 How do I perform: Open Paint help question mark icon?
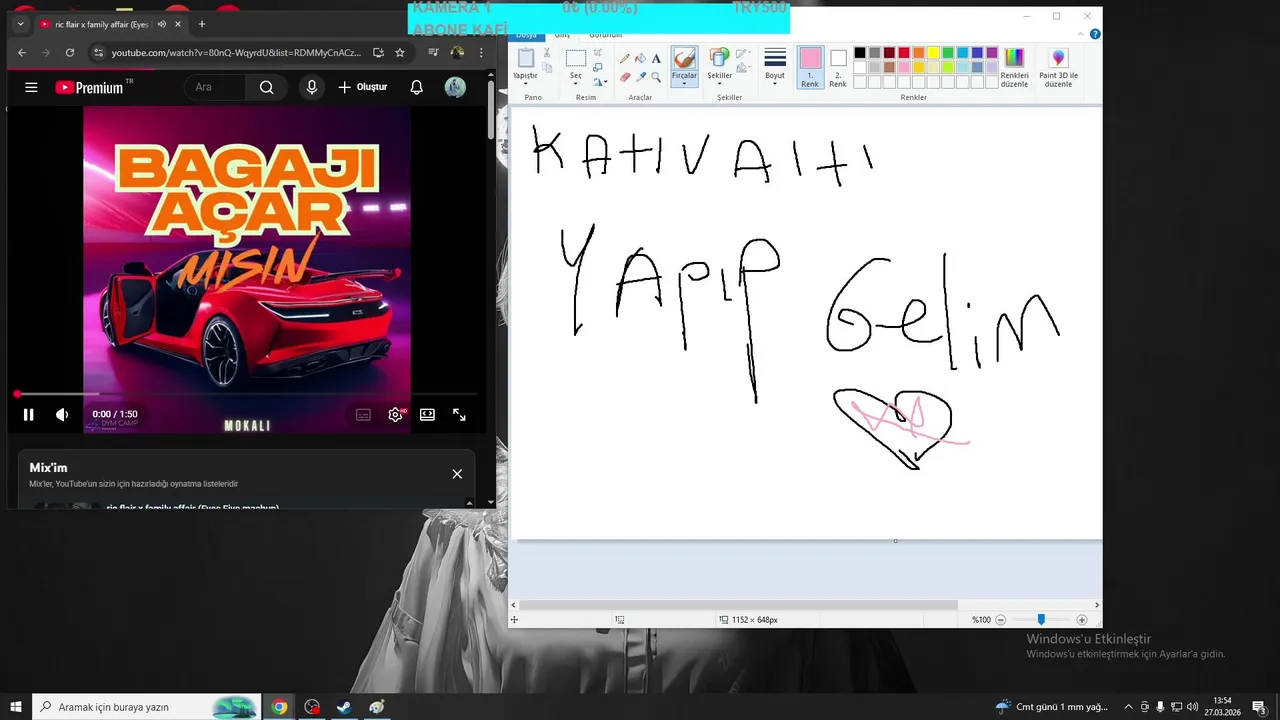[x=1095, y=34]
